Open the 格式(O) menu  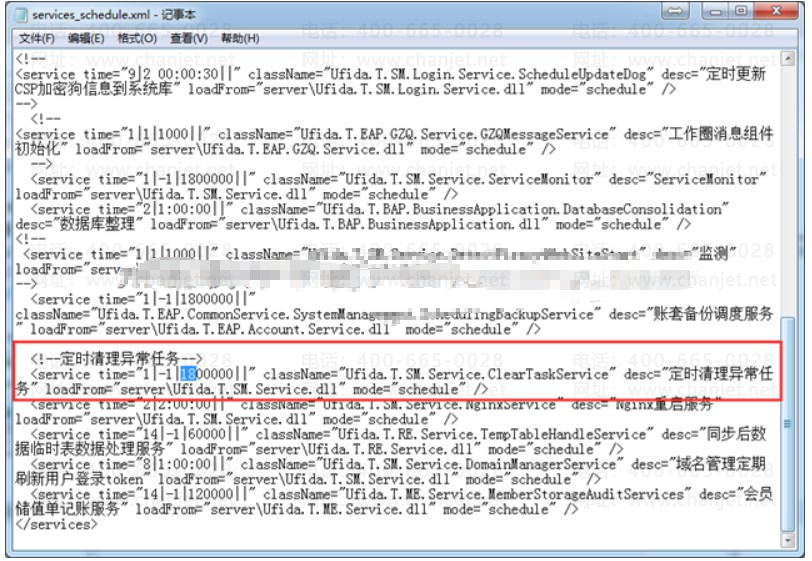click(137, 38)
